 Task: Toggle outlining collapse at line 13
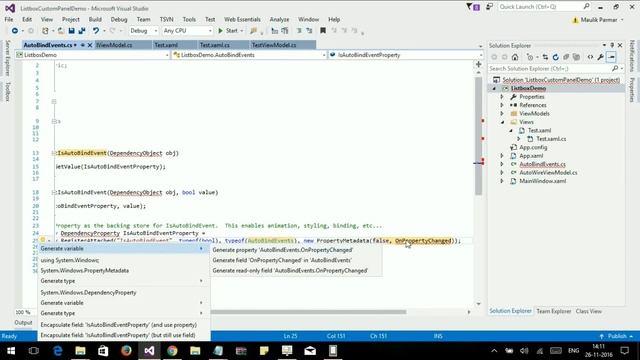pos(54,153)
